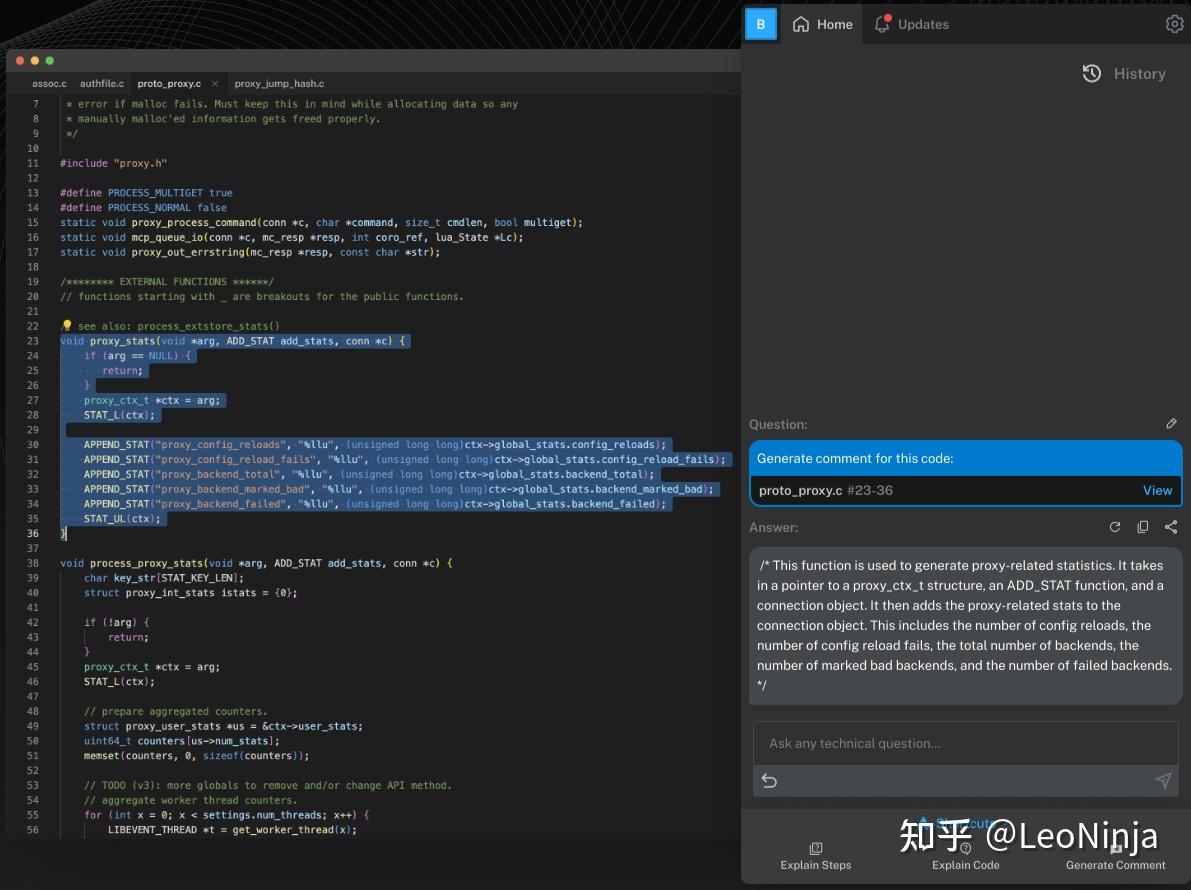Screen dimensions: 1191x890
Task: Click the Explain Steps shortcut
Action: pyautogui.click(x=816, y=857)
